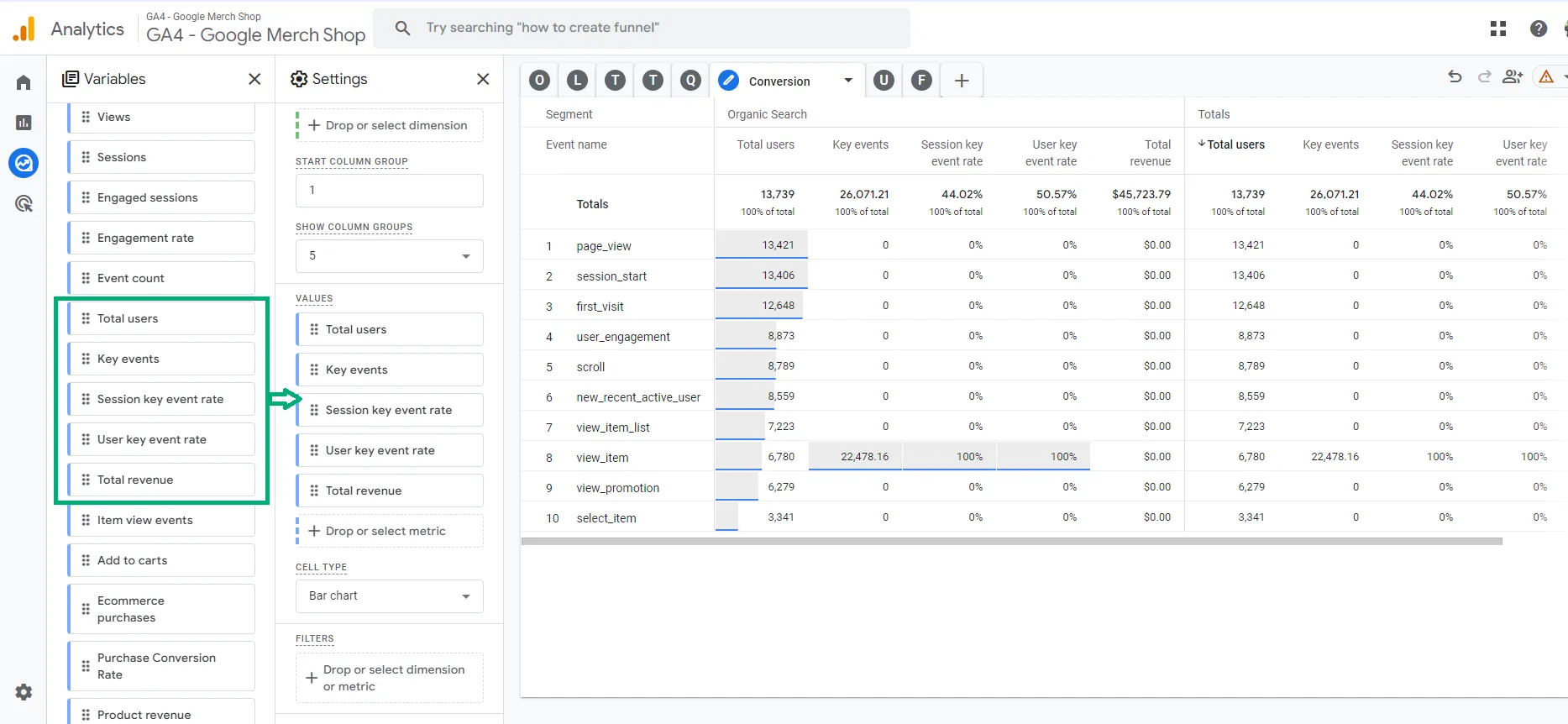Open Admin gear icon at sidebar bottom
Viewport: 1568px width, 724px height.
(x=24, y=692)
